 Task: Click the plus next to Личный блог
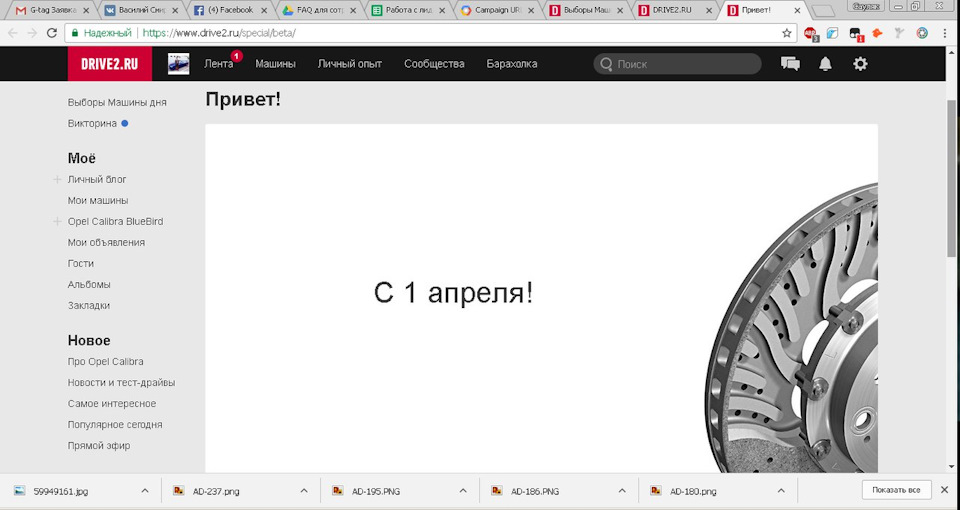(57, 179)
